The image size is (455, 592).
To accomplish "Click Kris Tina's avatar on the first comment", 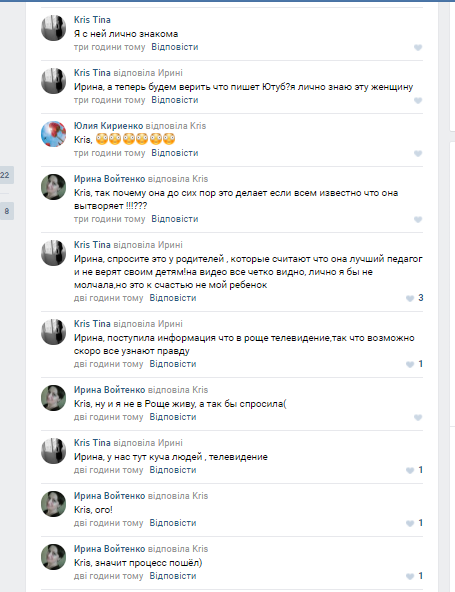I will tap(53, 28).
